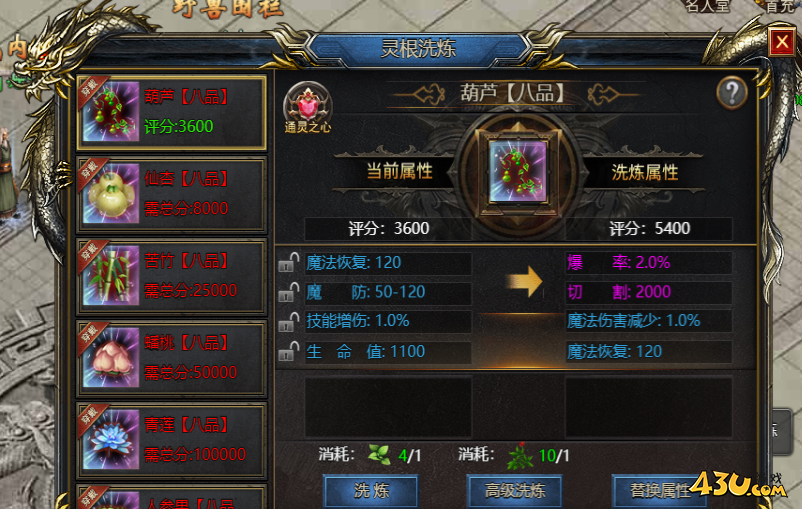Close the 灵根洗炼 window

(782, 41)
